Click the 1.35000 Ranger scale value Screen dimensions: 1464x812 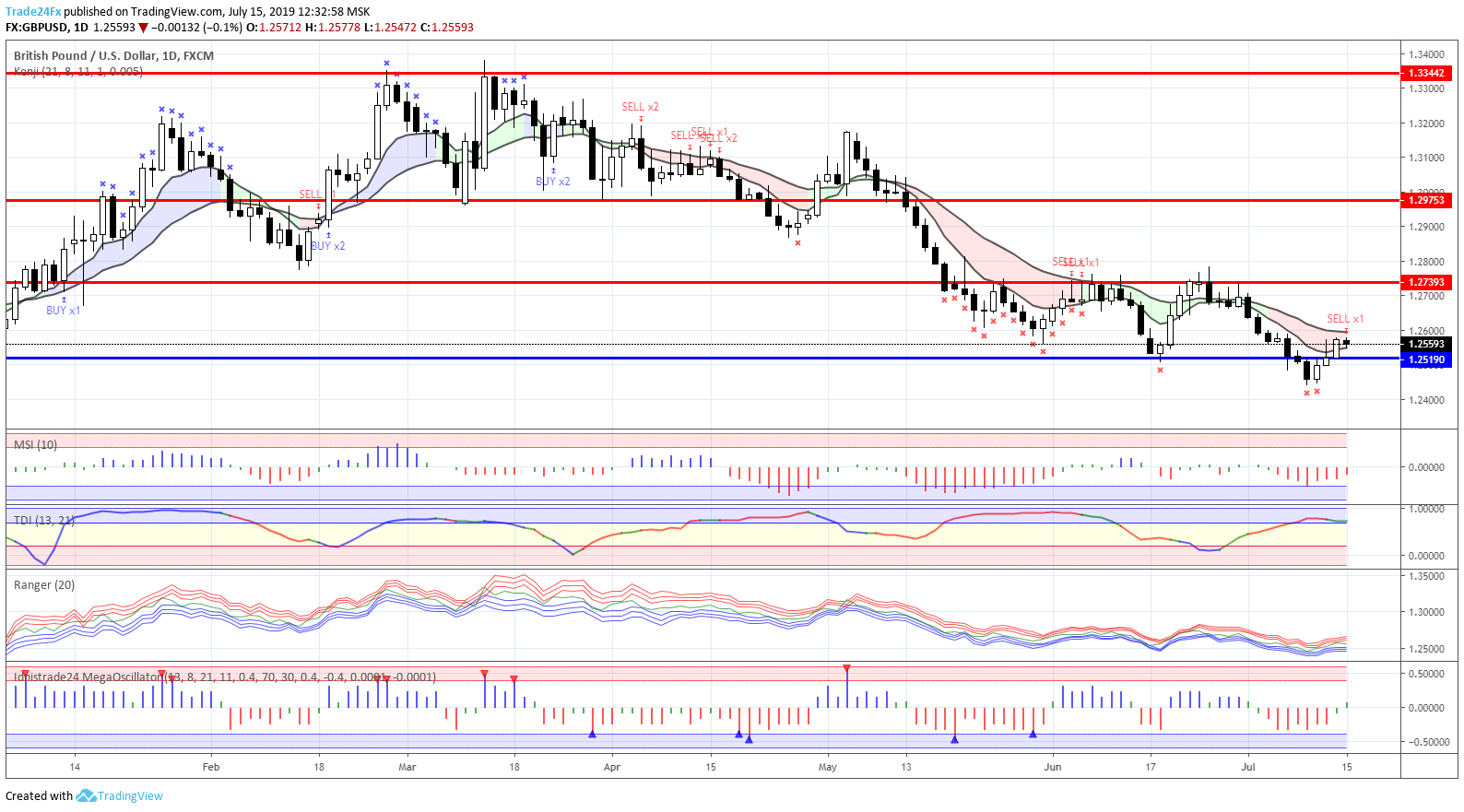pyautogui.click(x=1425, y=576)
